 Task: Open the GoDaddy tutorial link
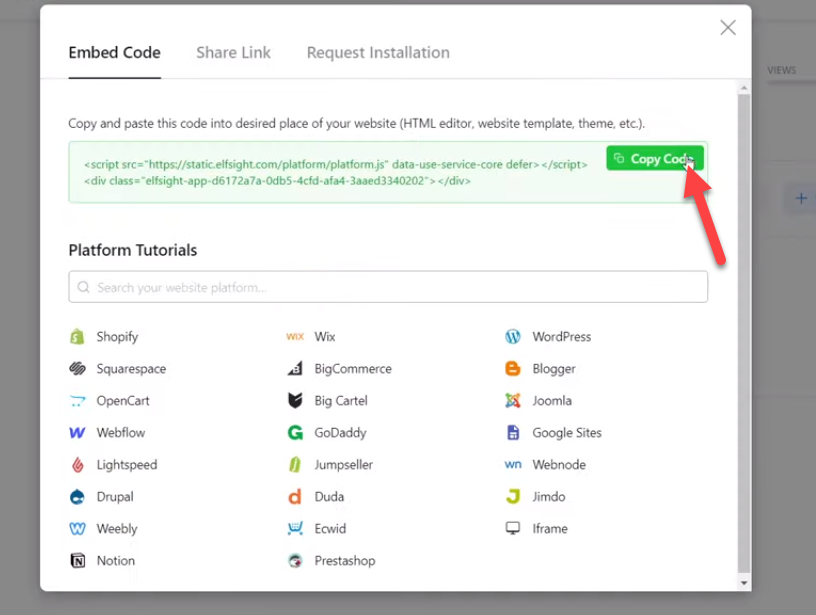click(340, 433)
